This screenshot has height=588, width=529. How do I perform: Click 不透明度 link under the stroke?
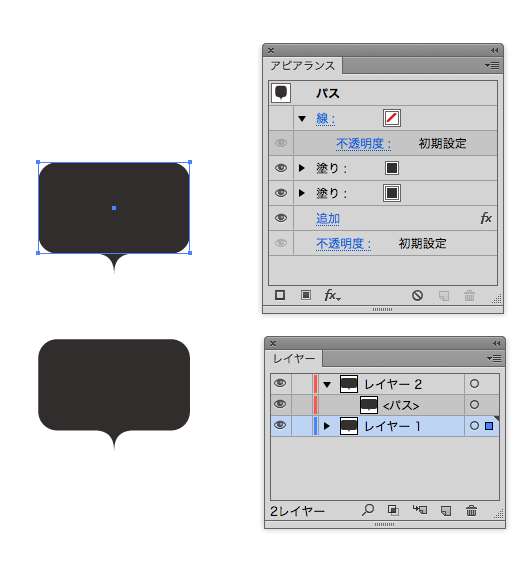(363, 144)
